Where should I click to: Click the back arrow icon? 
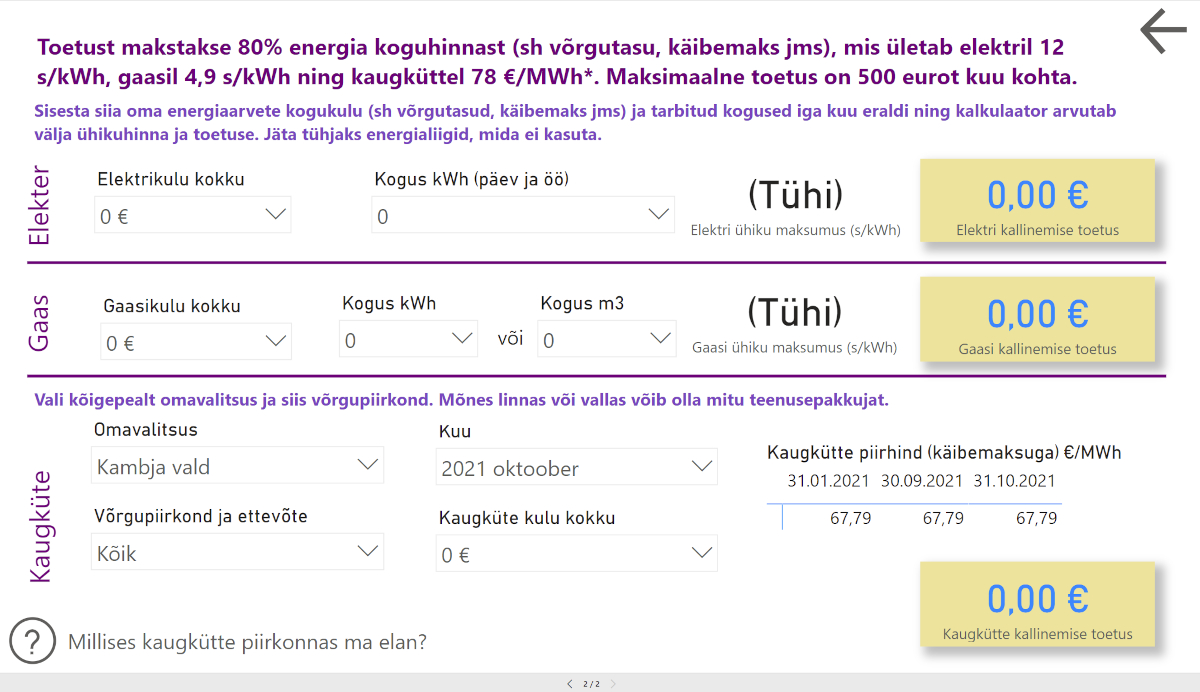[1163, 31]
